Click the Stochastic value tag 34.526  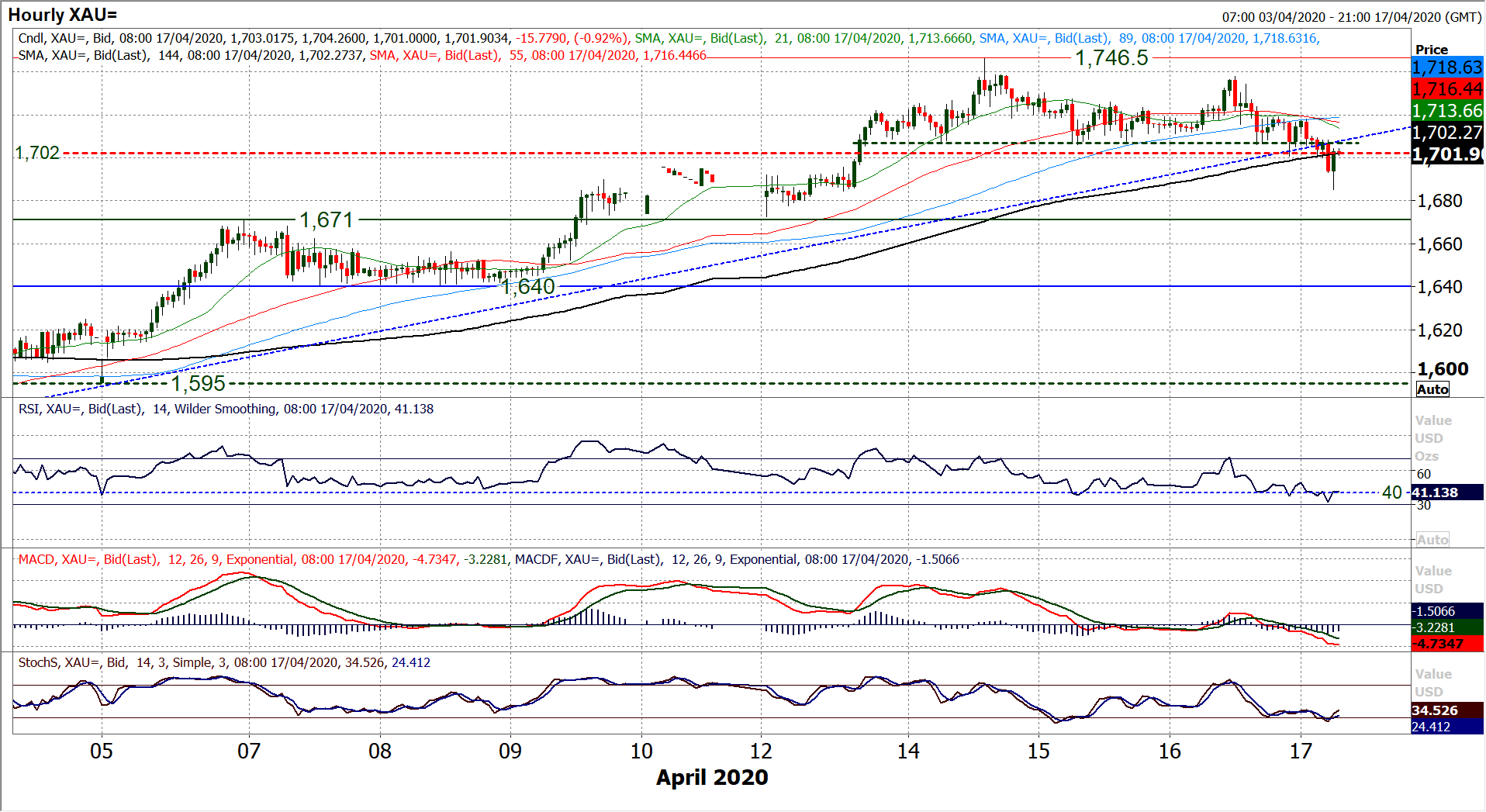point(1447,710)
